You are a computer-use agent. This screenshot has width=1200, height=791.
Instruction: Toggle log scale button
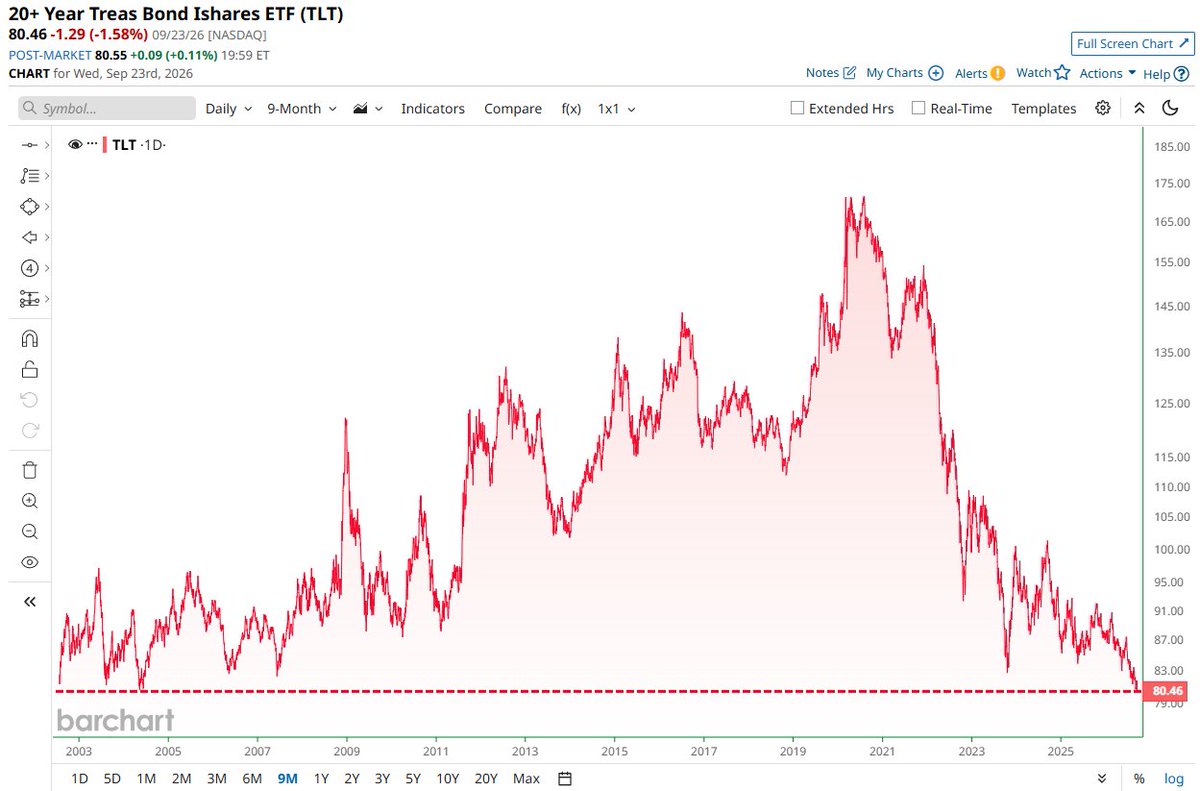1173,778
